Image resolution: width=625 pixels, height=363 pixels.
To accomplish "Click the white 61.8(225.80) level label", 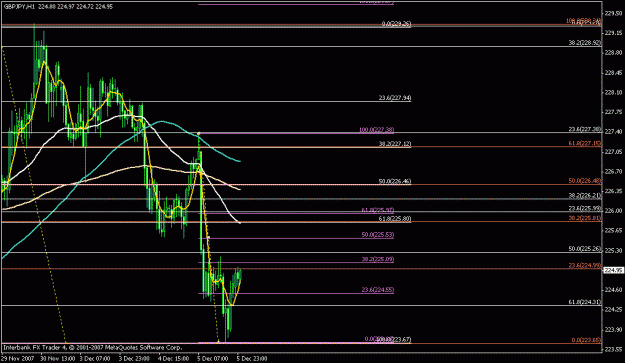I will pyautogui.click(x=395, y=219).
